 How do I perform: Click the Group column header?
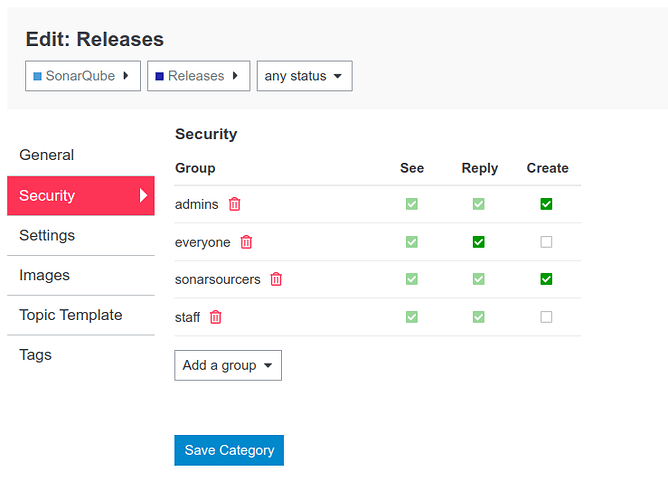point(195,168)
